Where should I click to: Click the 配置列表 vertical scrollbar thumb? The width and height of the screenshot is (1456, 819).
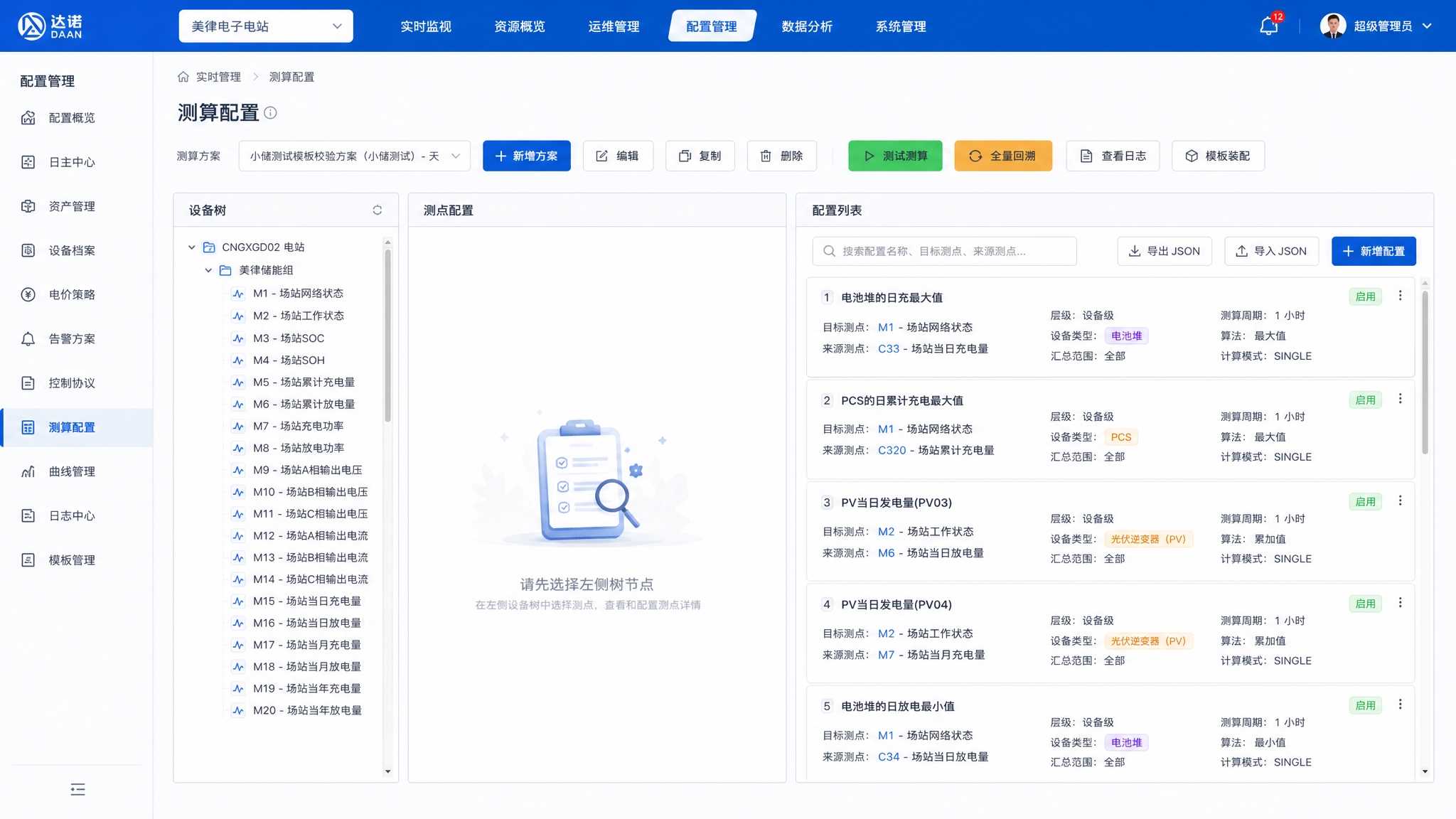click(1425, 371)
